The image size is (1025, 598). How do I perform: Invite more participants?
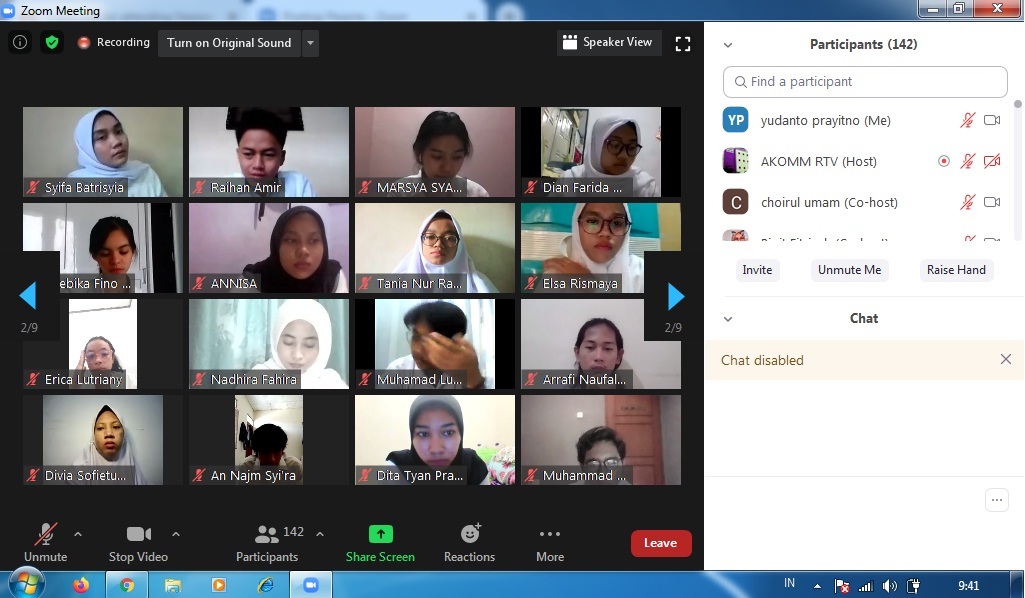click(x=757, y=270)
